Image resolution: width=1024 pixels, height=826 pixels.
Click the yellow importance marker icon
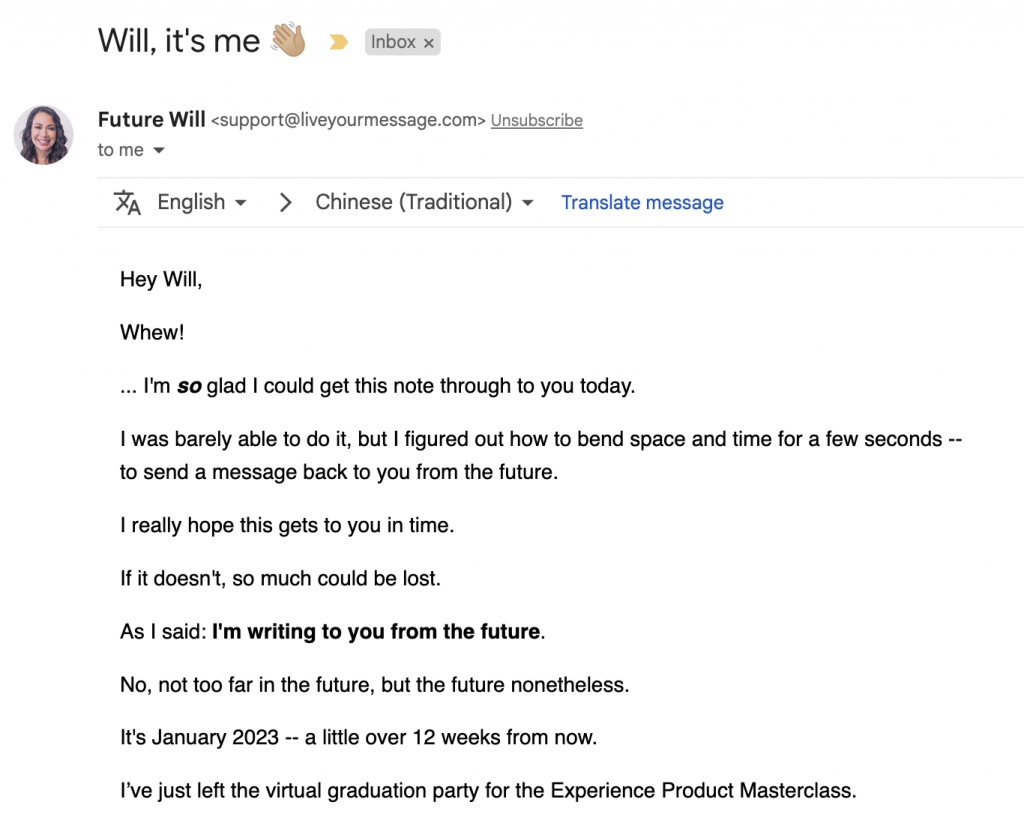click(338, 42)
